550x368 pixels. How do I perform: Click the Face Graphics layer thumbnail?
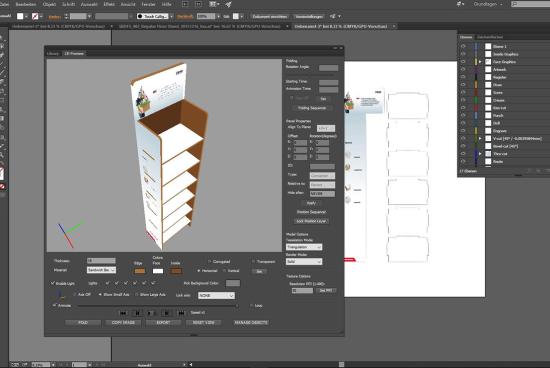[x=488, y=62]
